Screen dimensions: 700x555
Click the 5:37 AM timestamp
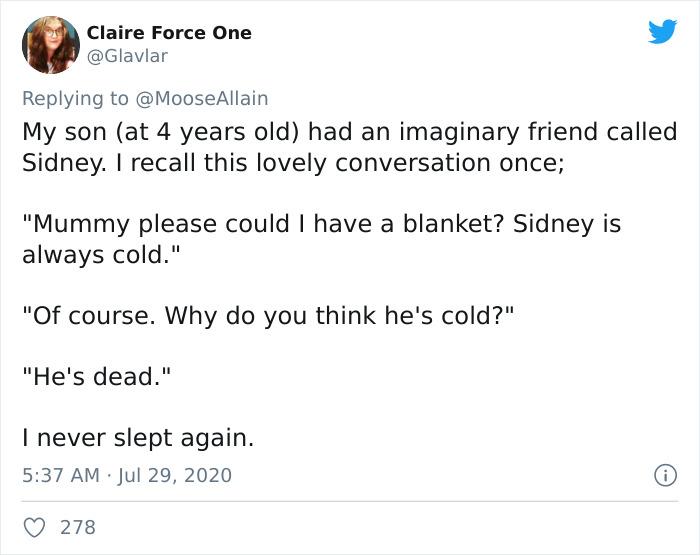[x=62, y=475]
